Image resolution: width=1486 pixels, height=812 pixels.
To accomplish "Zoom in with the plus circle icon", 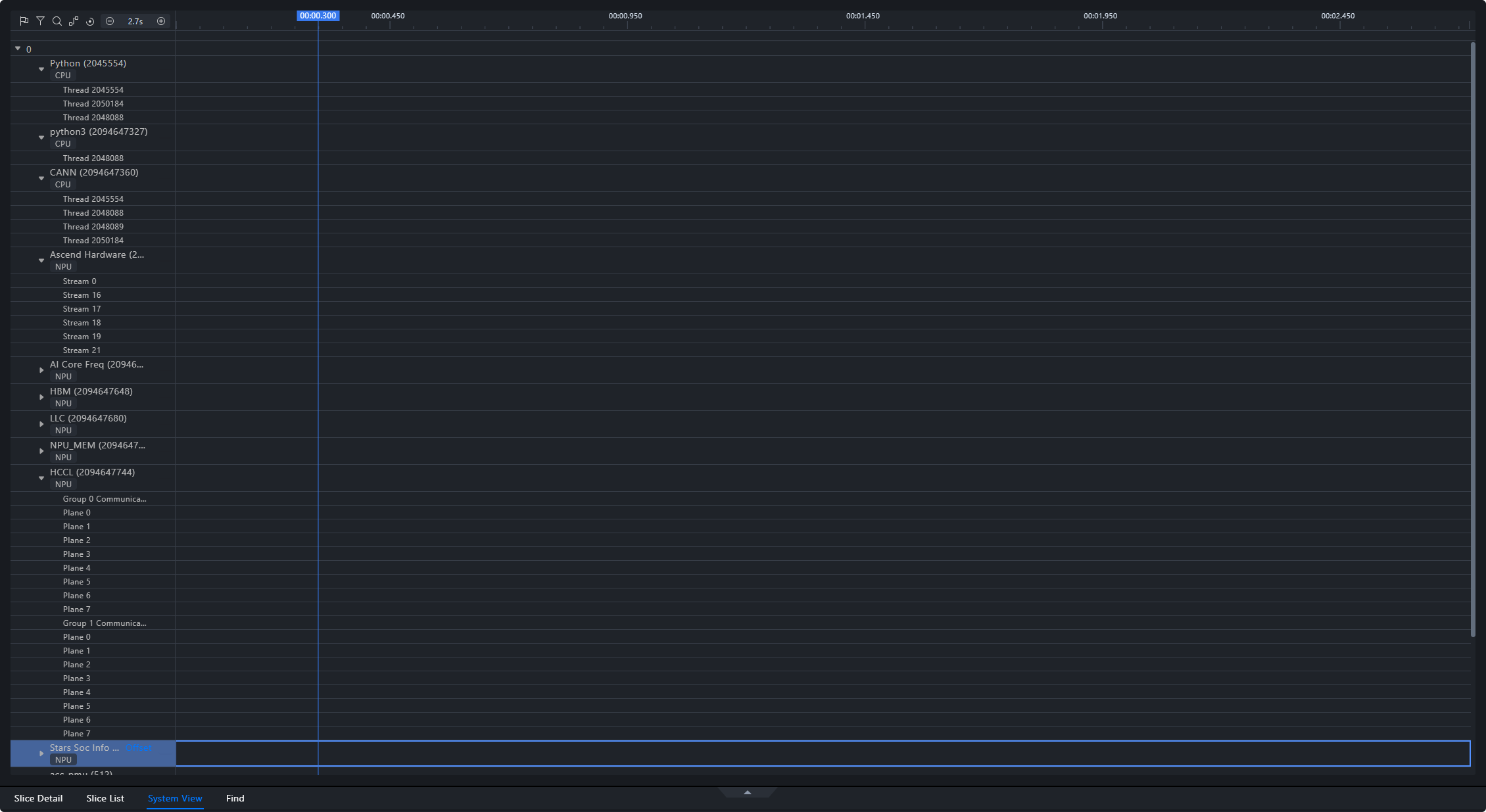I will pyautogui.click(x=161, y=21).
